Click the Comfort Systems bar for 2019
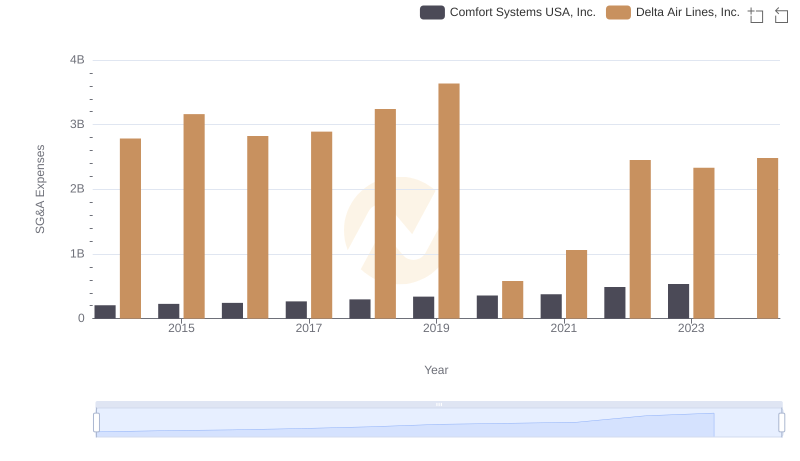Screen dimensions: 800x461 coord(423,308)
